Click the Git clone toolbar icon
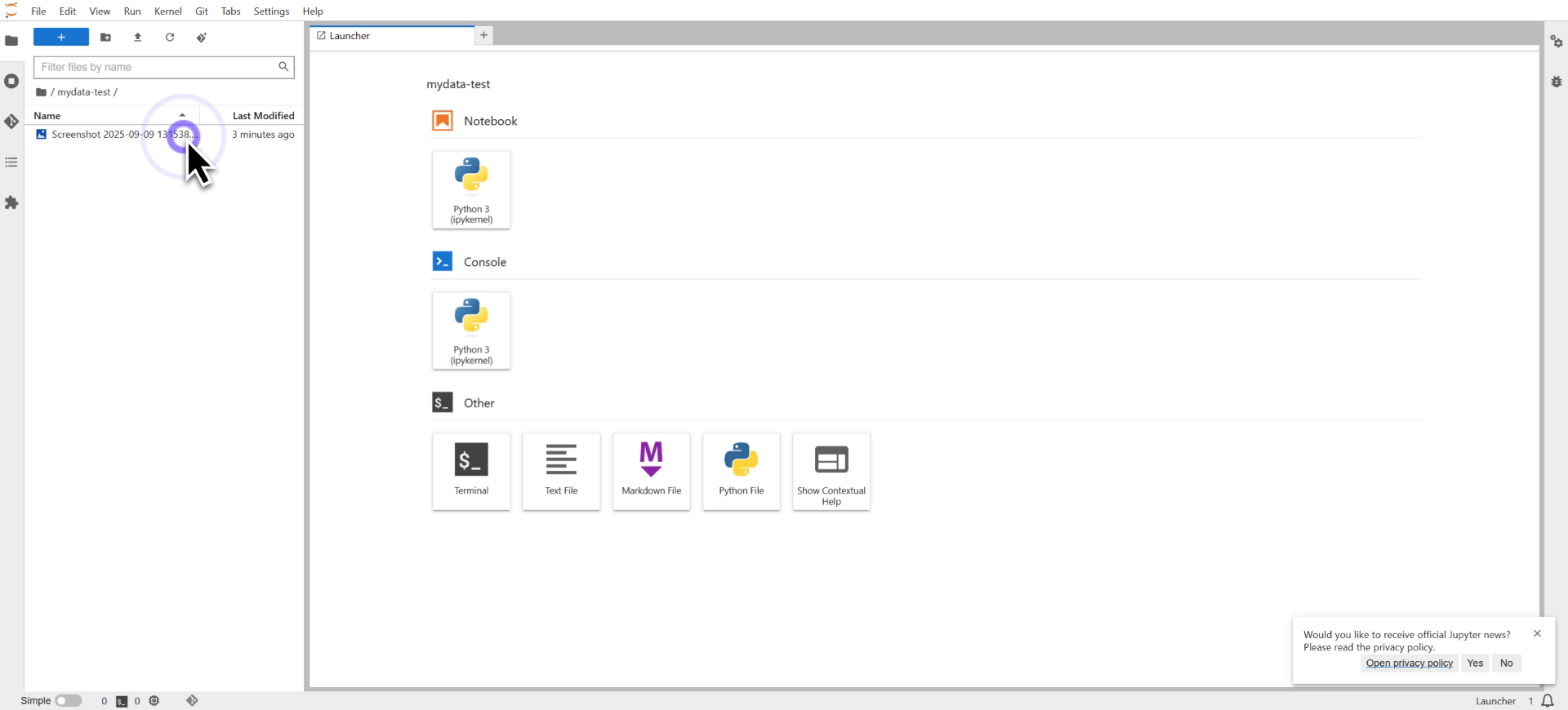Screen dimensions: 1568x710 202,38
